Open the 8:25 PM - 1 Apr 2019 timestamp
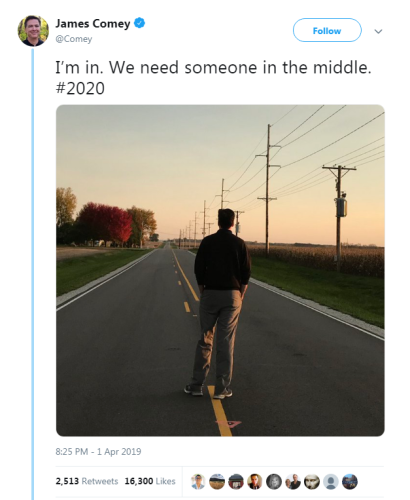This screenshot has width=410, height=500. coord(98,452)
